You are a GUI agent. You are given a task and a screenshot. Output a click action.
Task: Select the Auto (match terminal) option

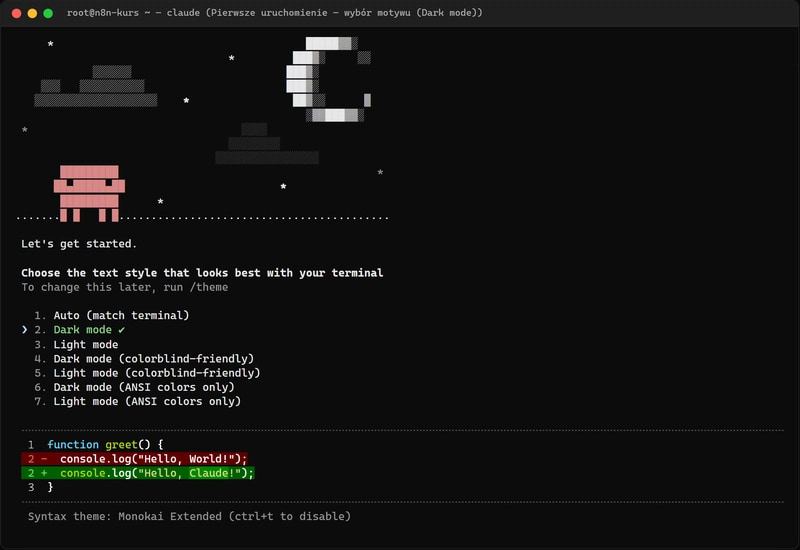click(x=112, y=315)
